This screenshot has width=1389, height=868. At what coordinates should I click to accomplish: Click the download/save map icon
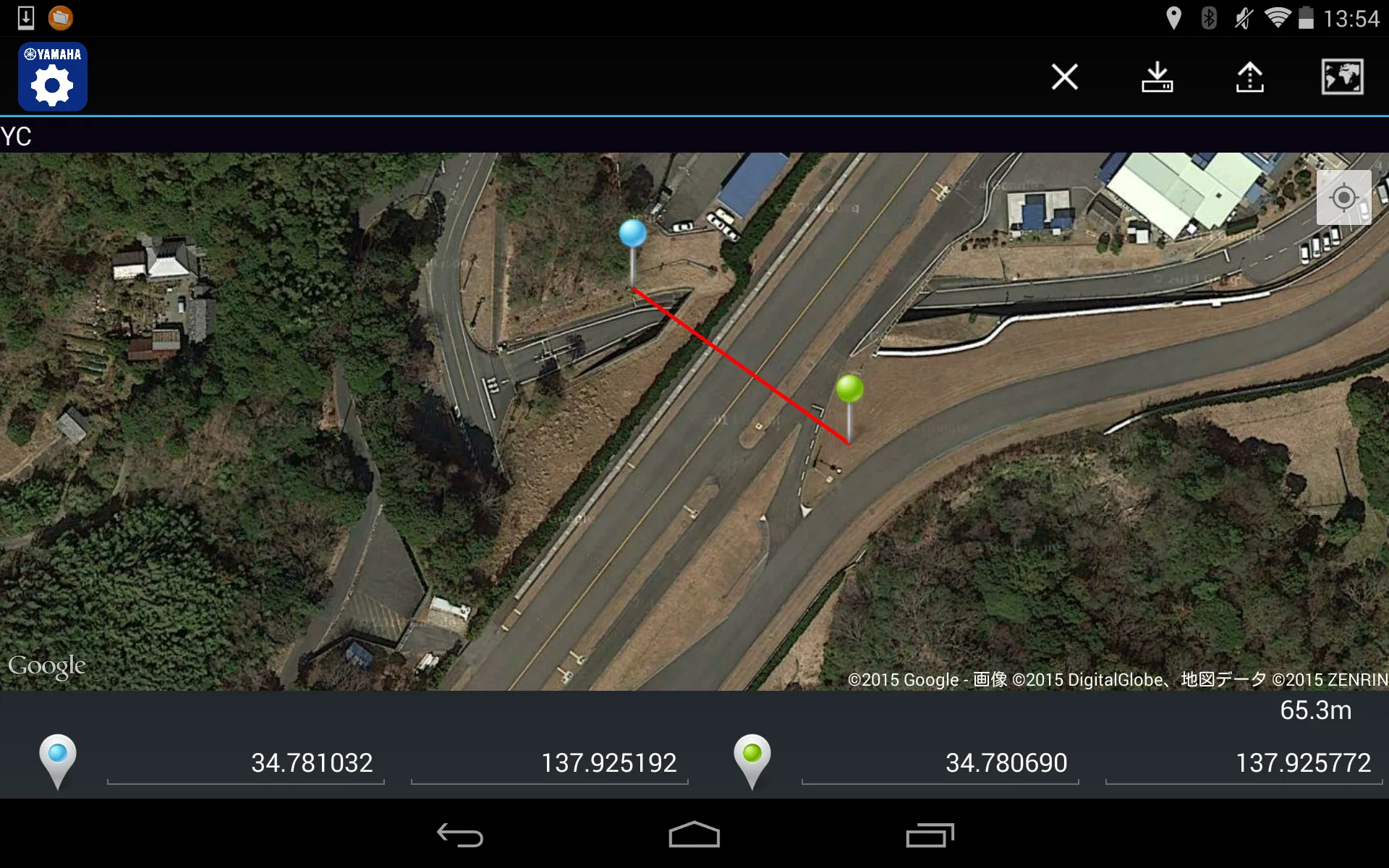tap(1155, 75)
